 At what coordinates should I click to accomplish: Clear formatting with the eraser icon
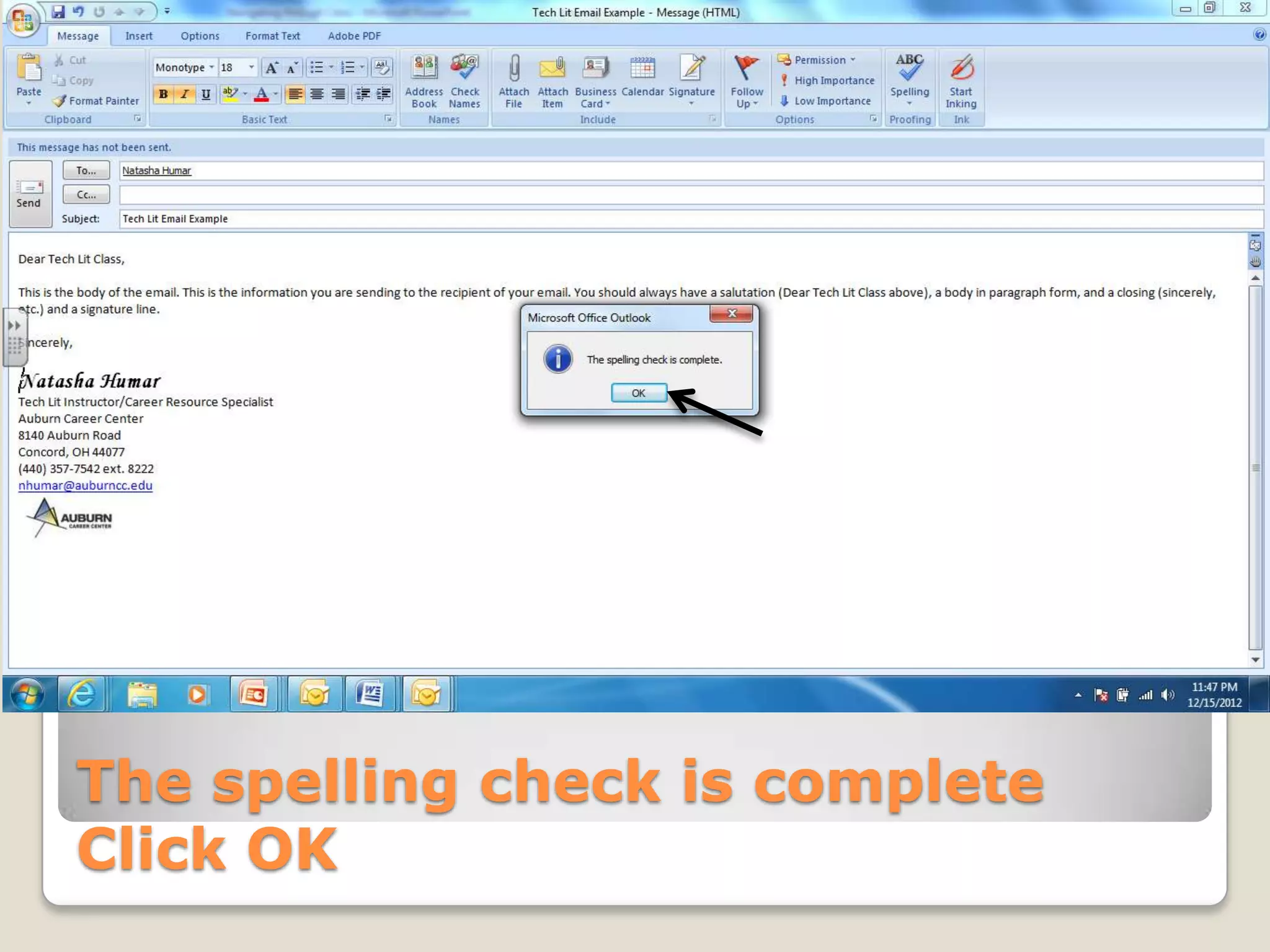tap(382, 68)
